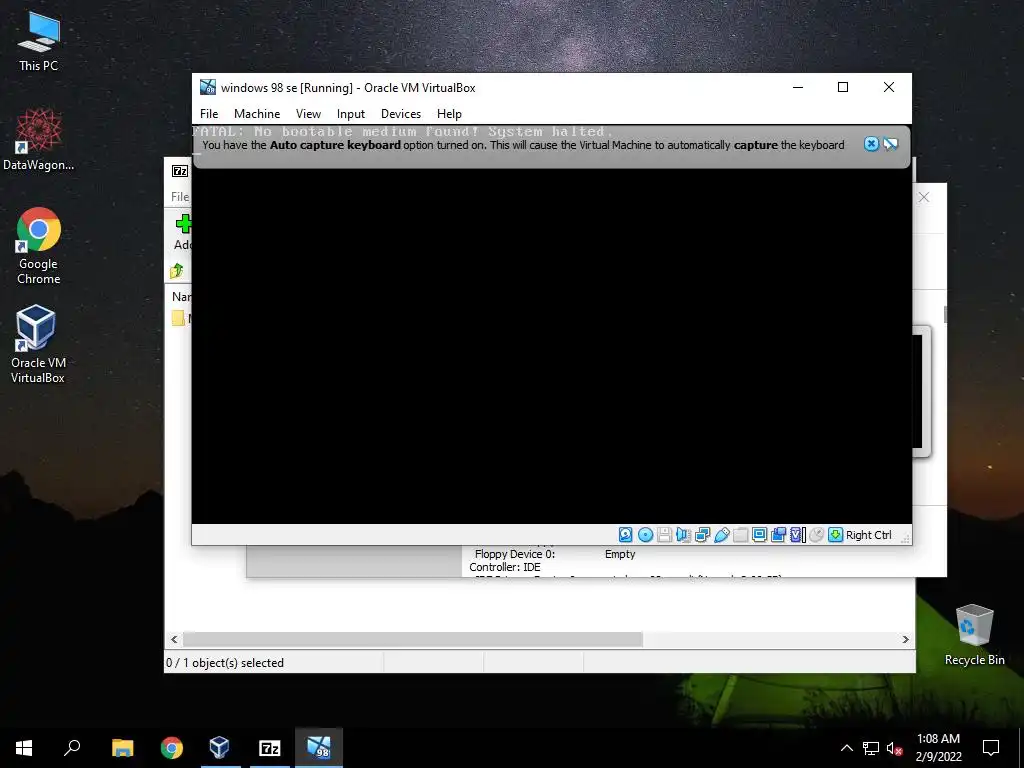Open the Input menu
The image size is (1024, 768).
click(351, 114)
